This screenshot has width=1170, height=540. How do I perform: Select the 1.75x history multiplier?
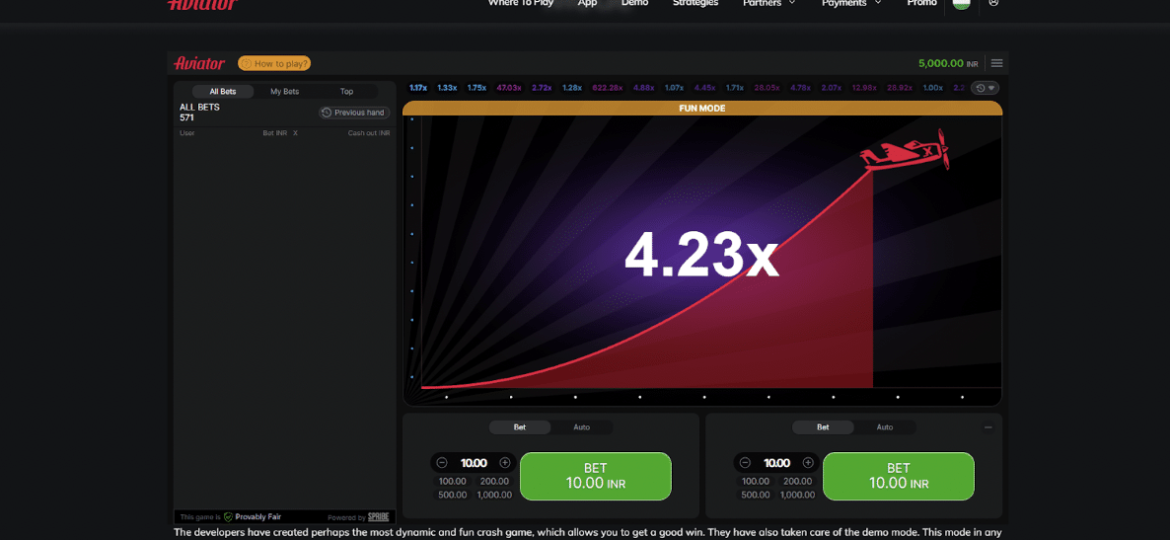tap(476, 88)
